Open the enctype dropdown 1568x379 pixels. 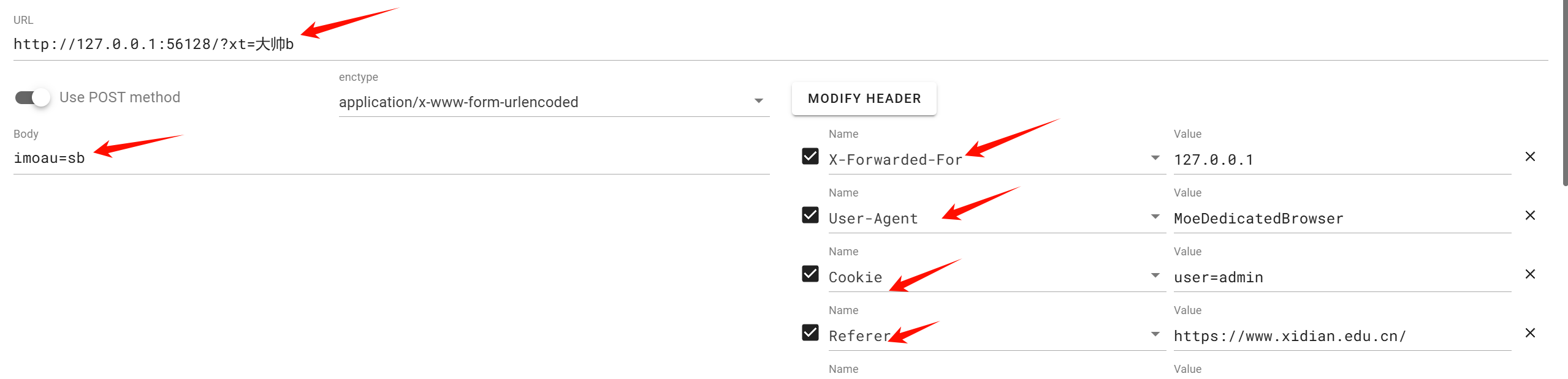tap(759, 101)
